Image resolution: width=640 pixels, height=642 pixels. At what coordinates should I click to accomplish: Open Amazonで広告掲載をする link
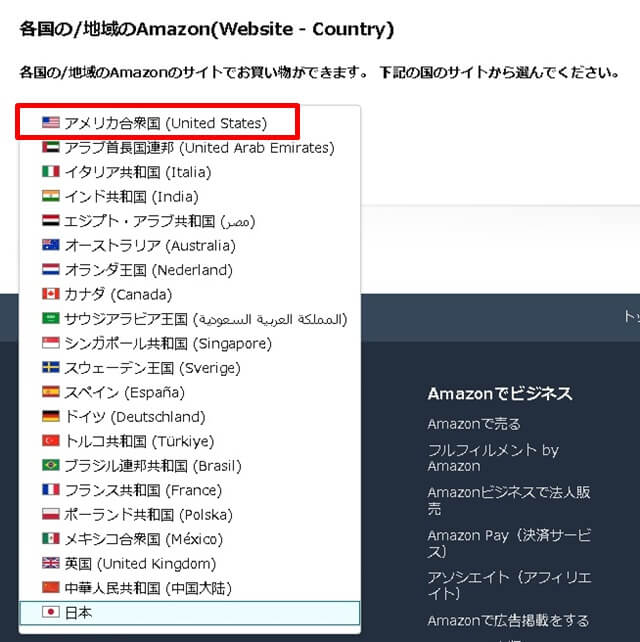tap(508, 620)
